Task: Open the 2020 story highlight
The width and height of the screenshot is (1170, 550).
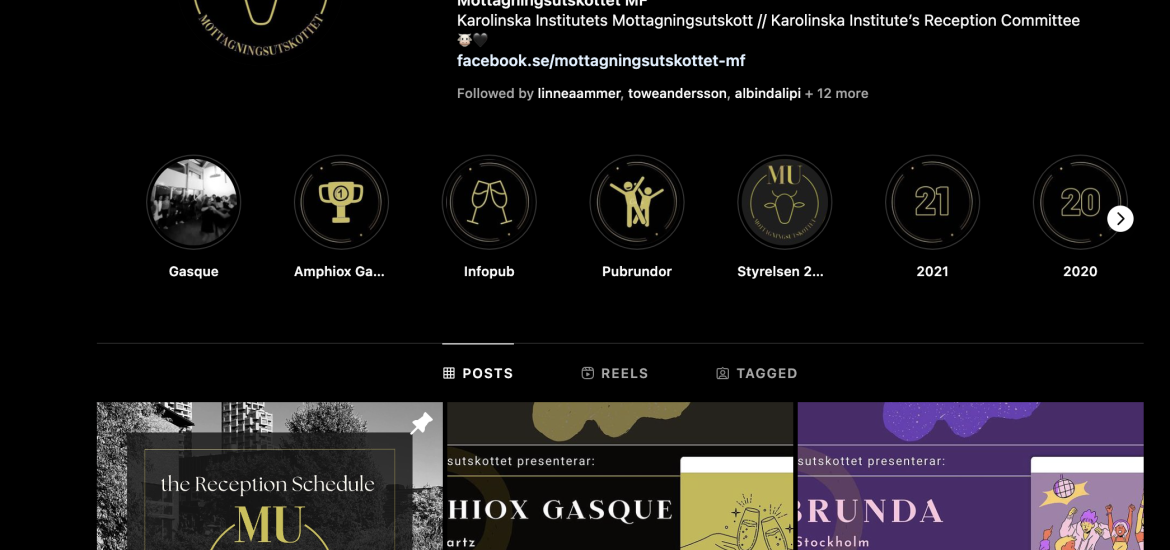Action: click(1080, 202)
